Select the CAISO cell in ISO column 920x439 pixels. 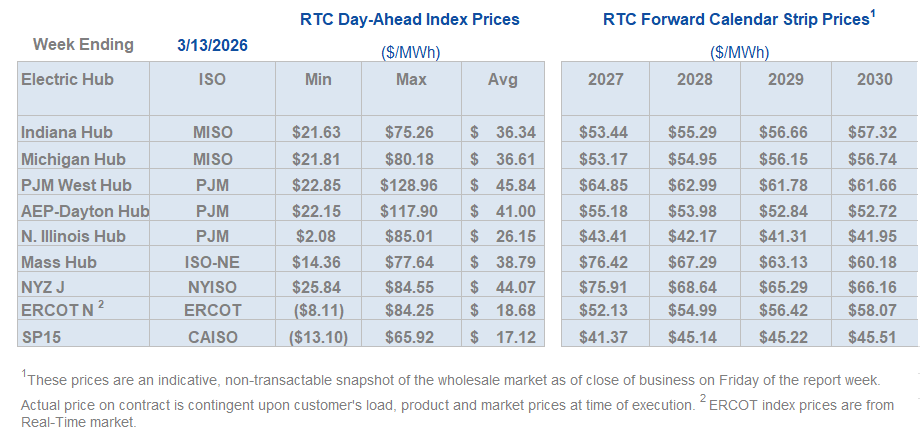point(212,338)
